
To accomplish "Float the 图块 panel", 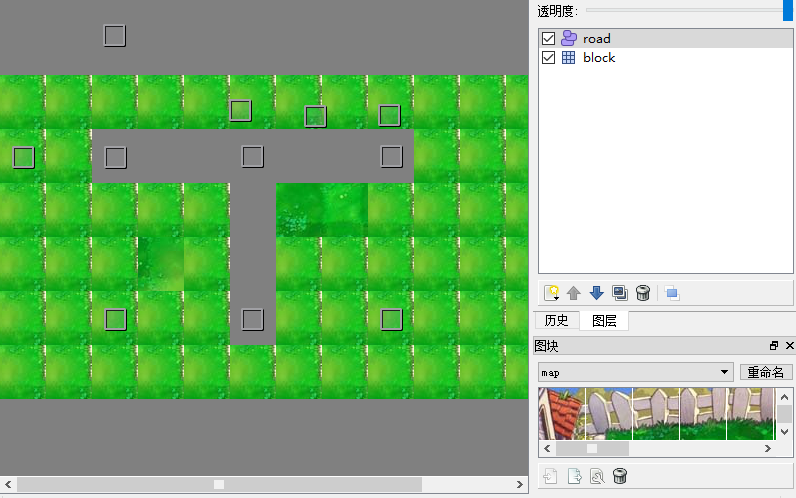I will pyautogui.click(x=774, y=346).
